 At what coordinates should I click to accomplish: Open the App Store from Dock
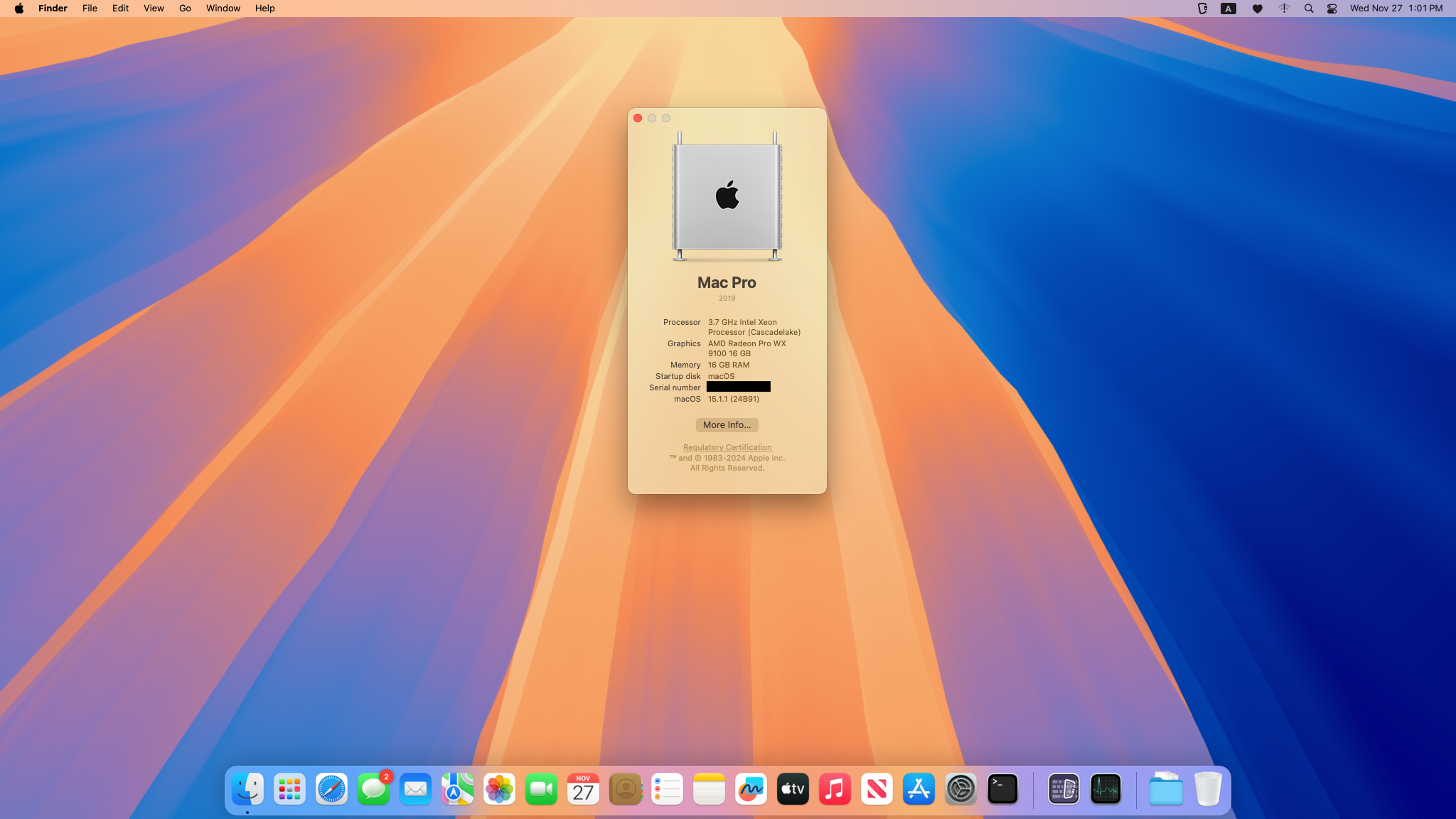919,789
